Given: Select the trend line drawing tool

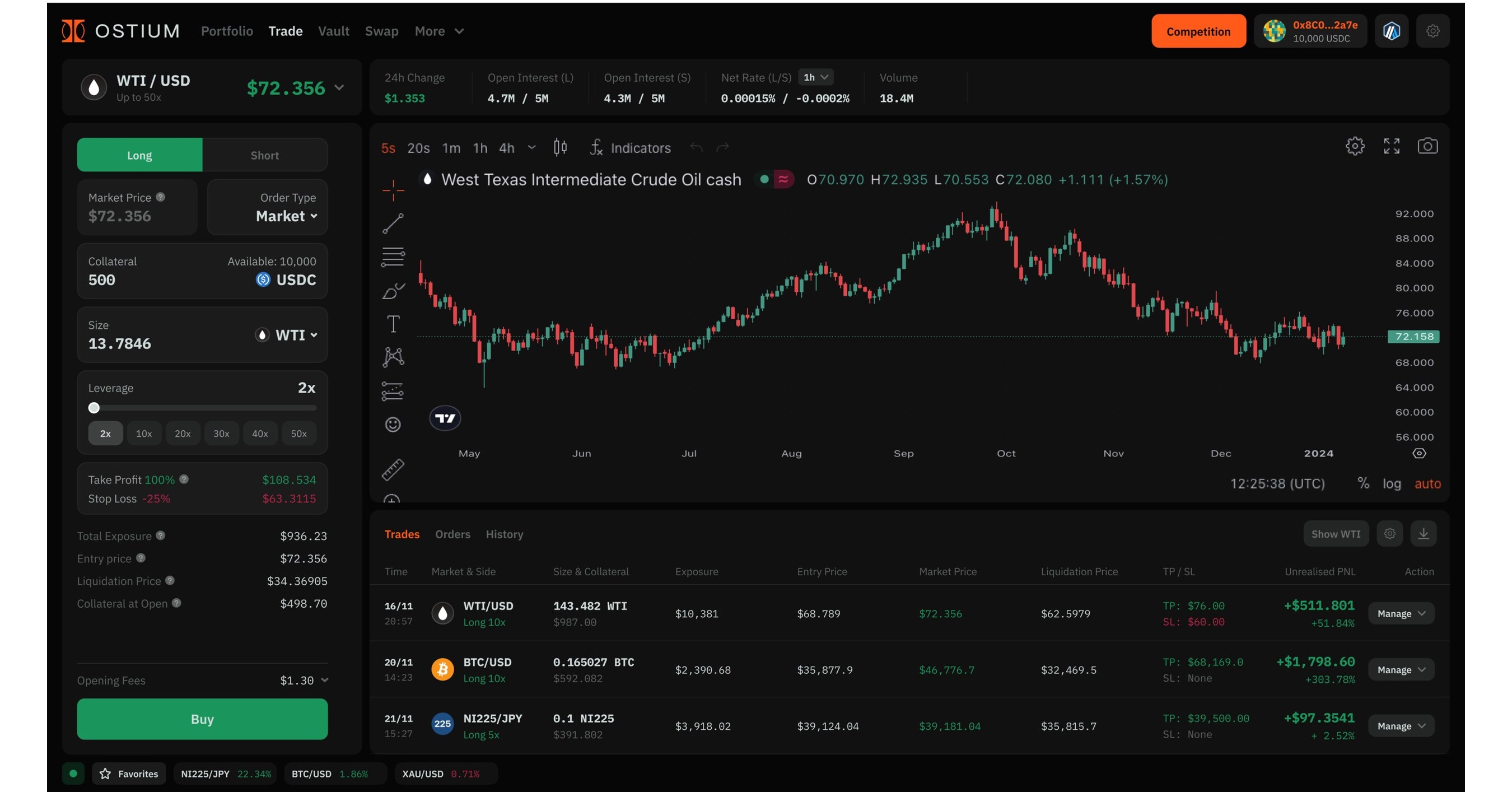Looking at the screenshot, I should (393, 223).
